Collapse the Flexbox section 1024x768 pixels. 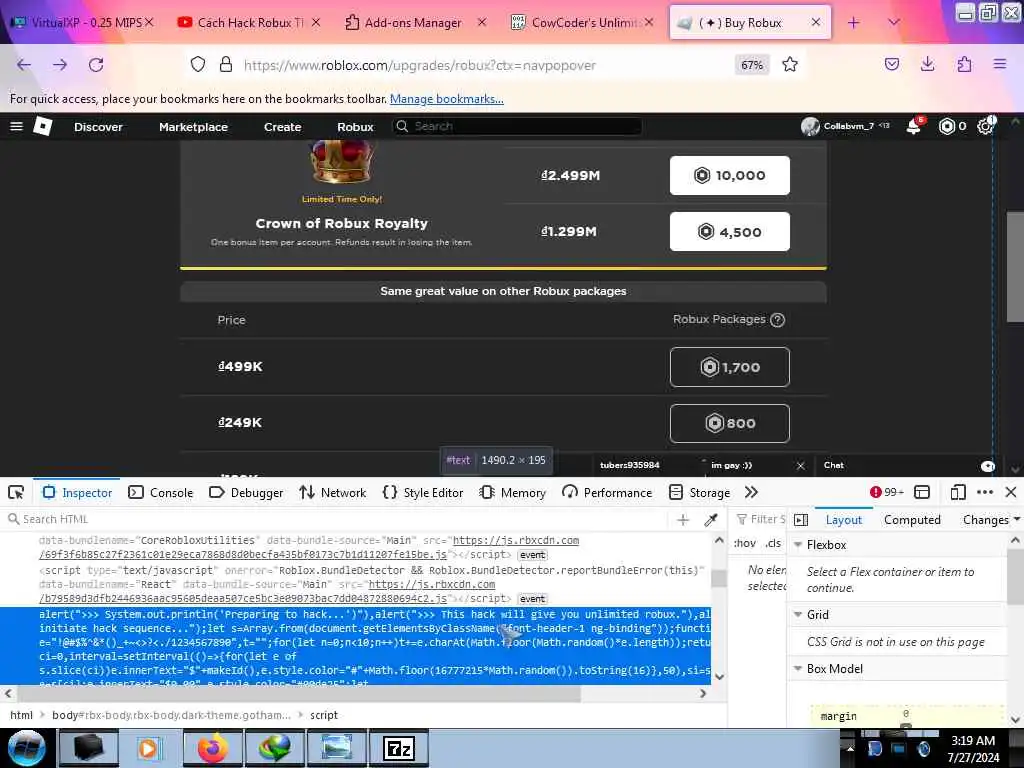coord(797,544)
